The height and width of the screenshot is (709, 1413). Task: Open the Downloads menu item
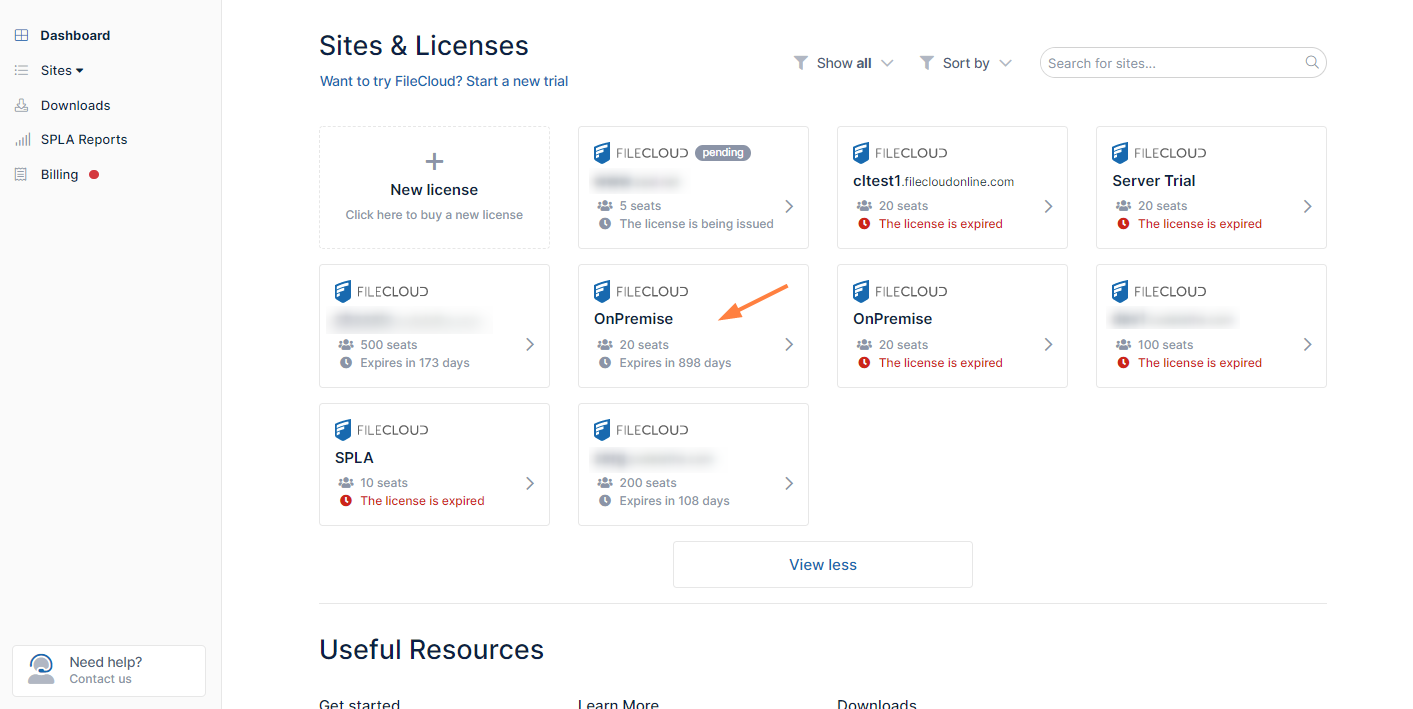(x=75, y=105)
